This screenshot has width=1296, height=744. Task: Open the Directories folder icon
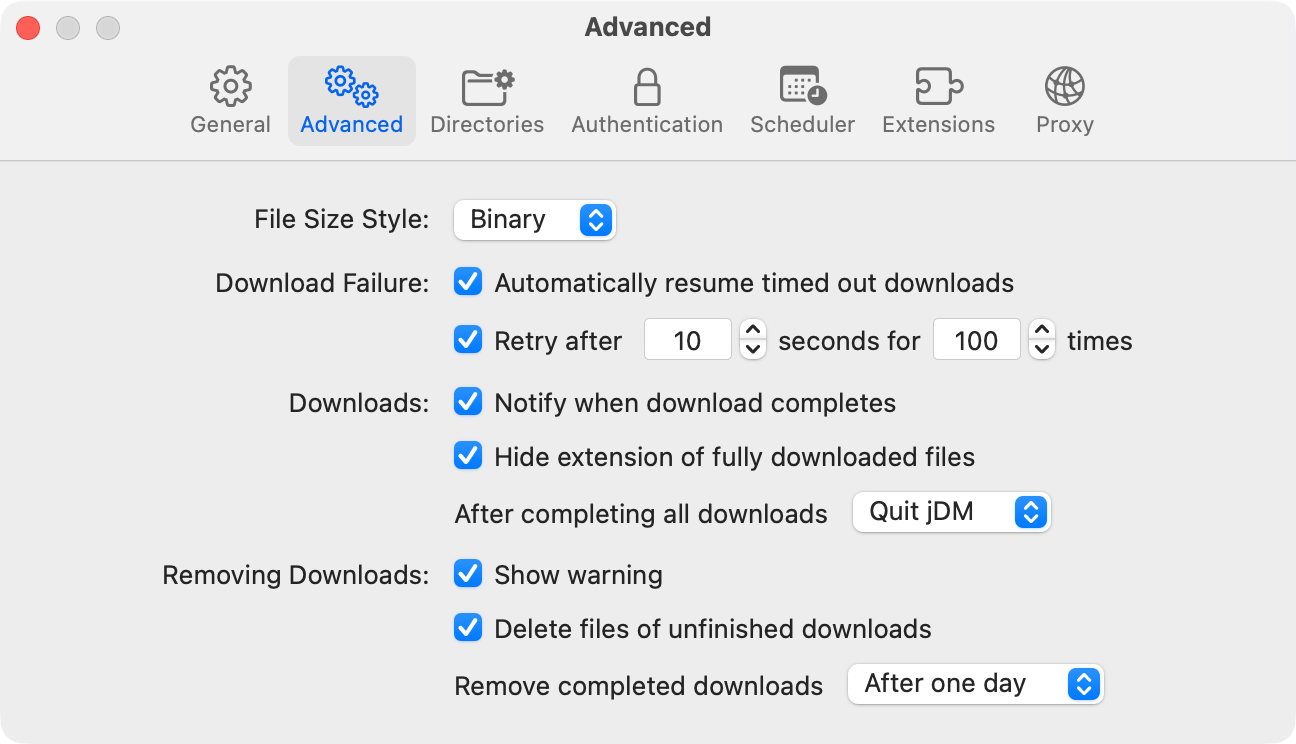coord(487,87)
